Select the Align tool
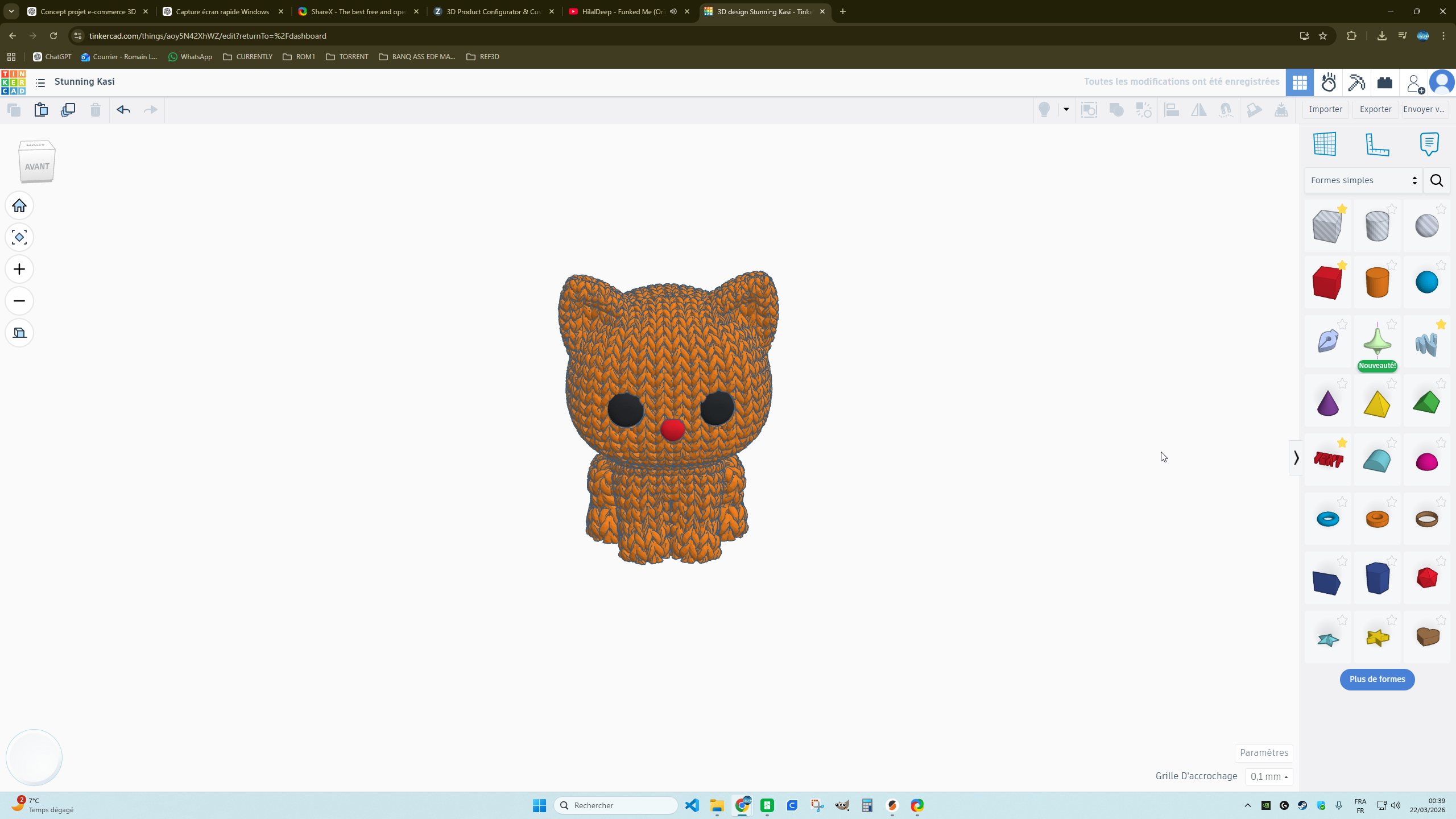 [1172, 110]
